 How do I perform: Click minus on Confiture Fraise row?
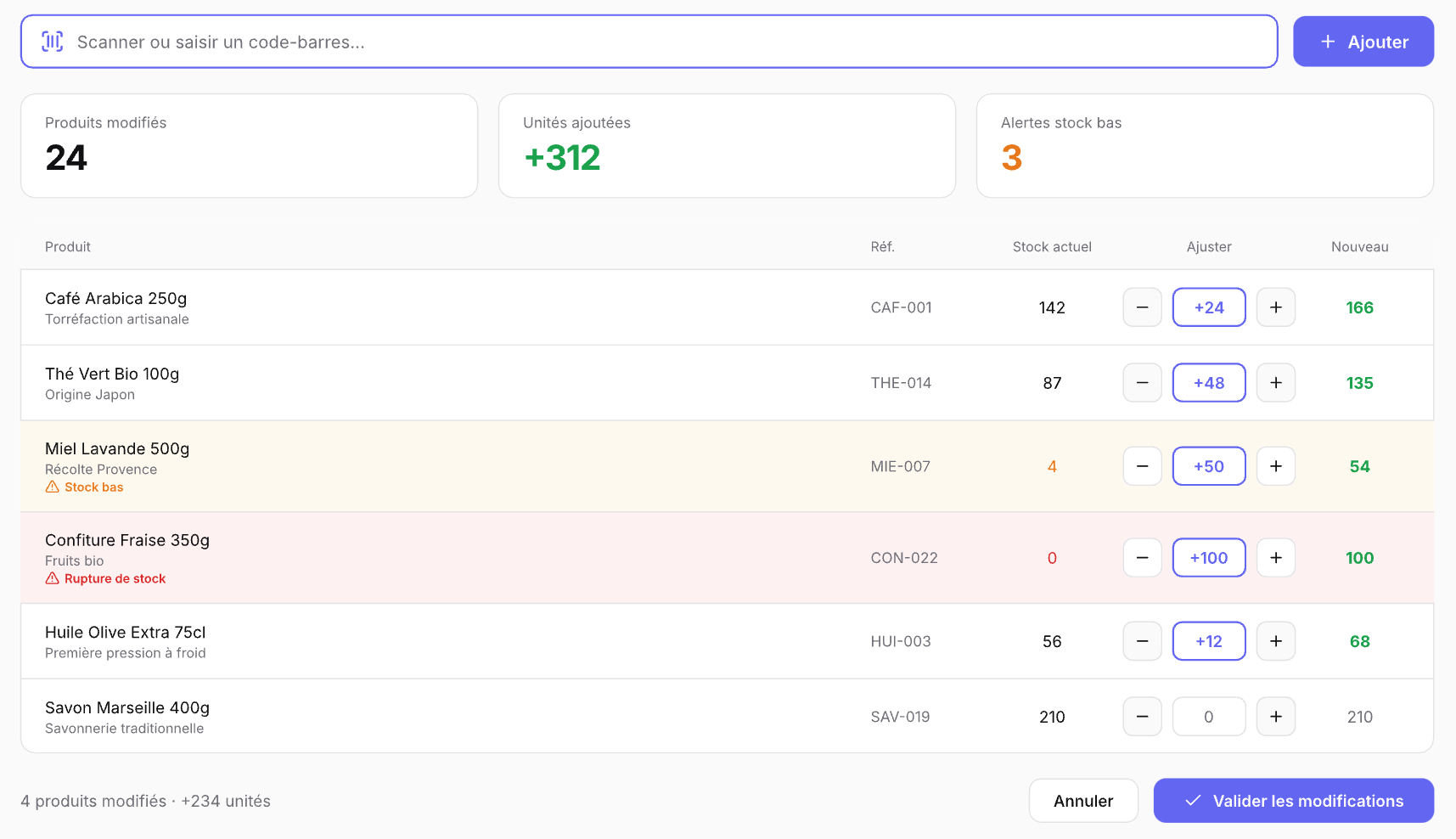click(x=1142, y=558)
